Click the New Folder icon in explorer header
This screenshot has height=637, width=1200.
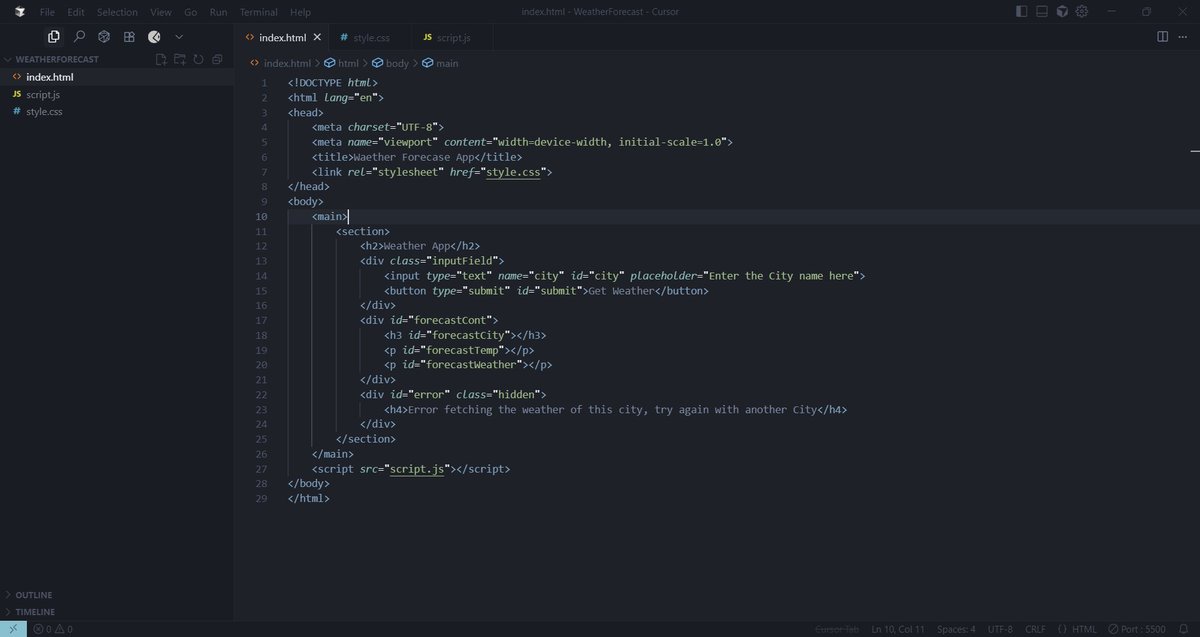pos(179,59)
